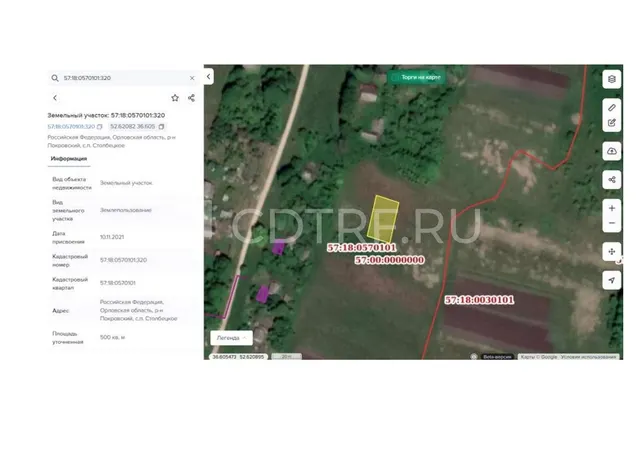Clear the search field with the X
Screen dimensions: 640x452
click(x=192, y=78)
